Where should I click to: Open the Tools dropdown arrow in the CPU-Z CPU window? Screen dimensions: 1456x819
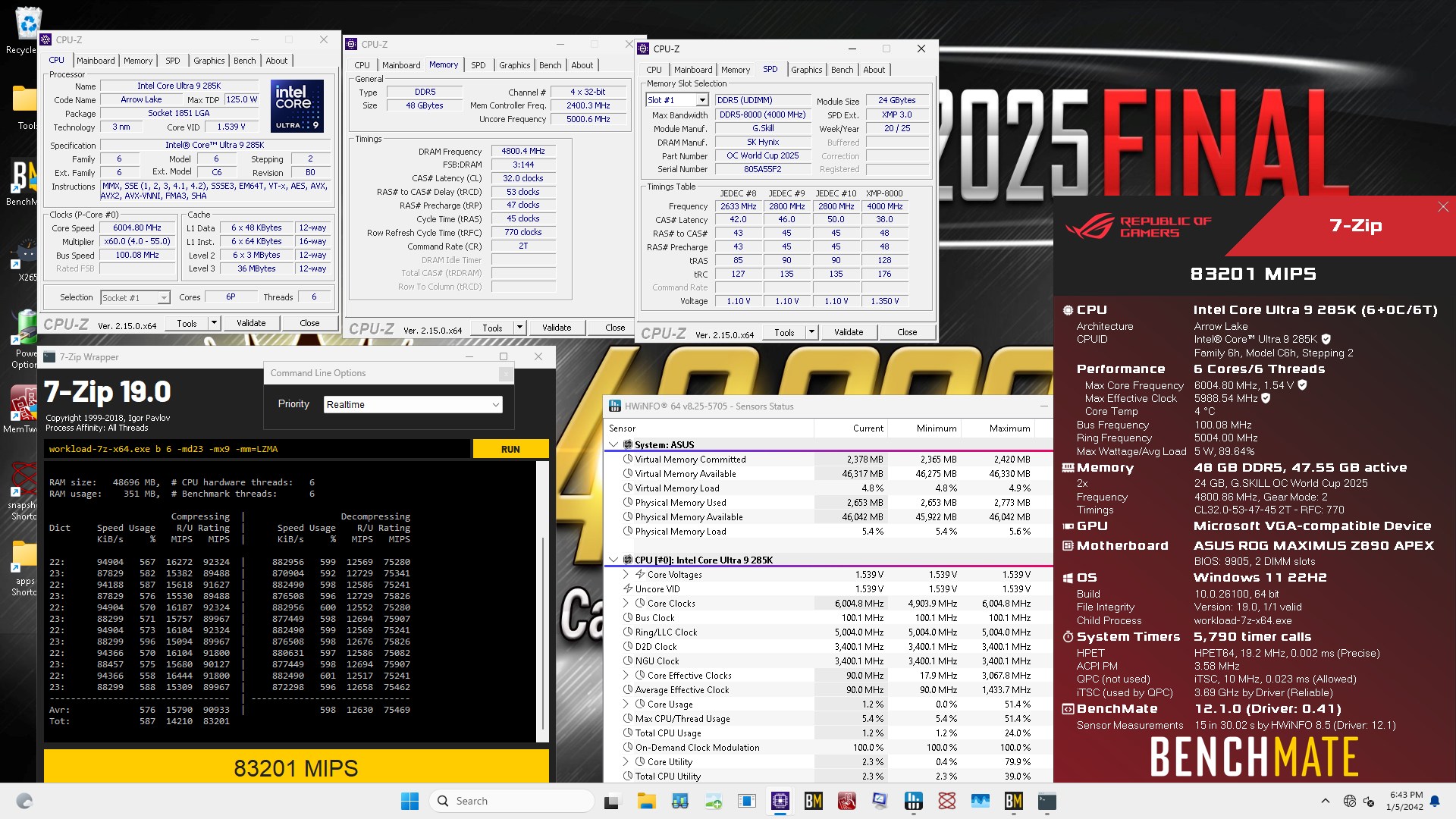214,323
